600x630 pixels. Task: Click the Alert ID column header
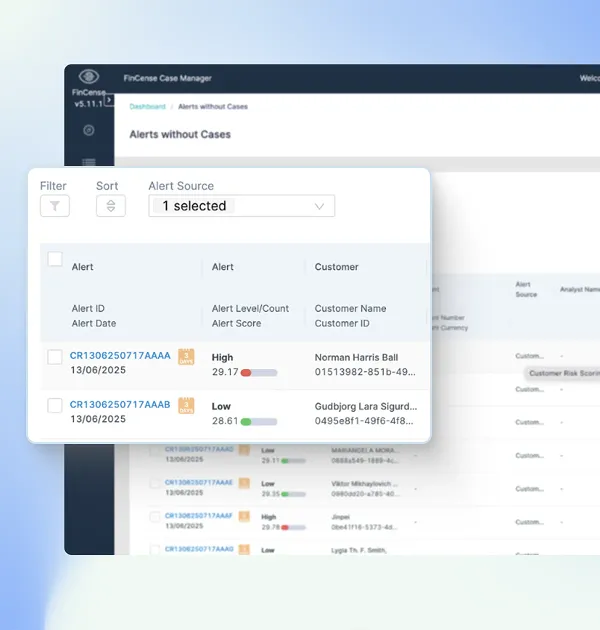[88, 309]
